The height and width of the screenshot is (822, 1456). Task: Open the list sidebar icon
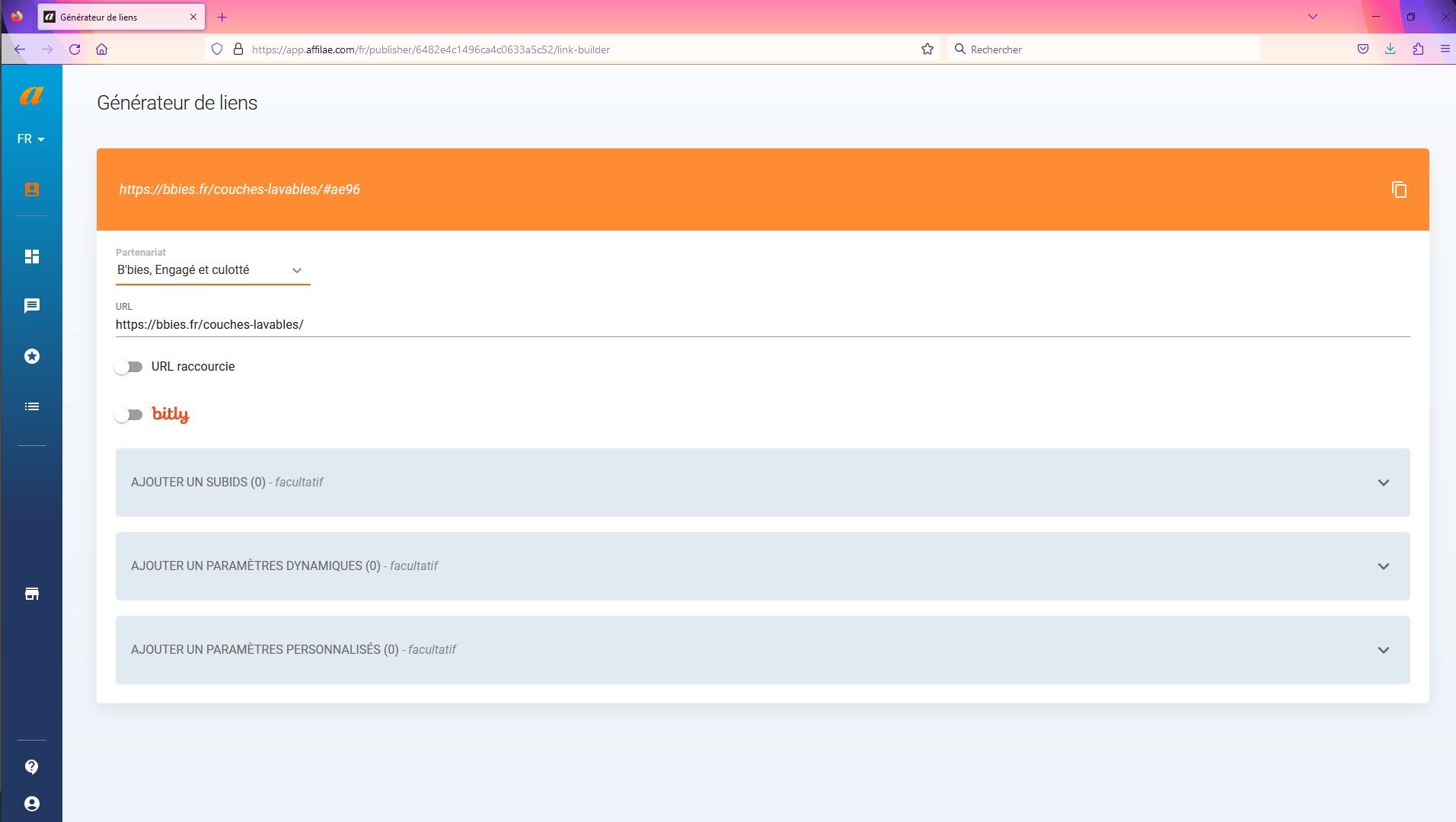(x=32, y=406)
